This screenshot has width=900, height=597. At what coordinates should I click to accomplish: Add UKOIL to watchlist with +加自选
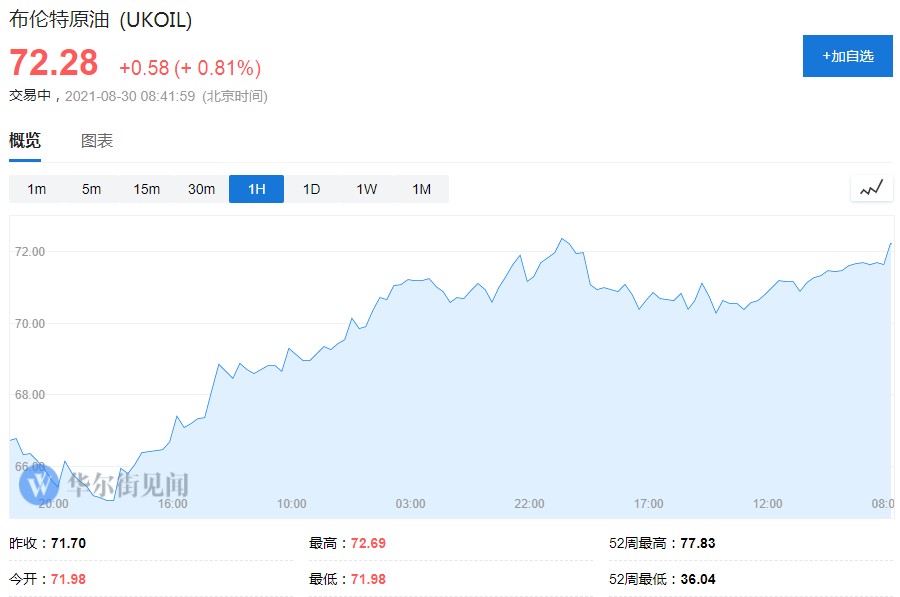click(x=847, y=56)
